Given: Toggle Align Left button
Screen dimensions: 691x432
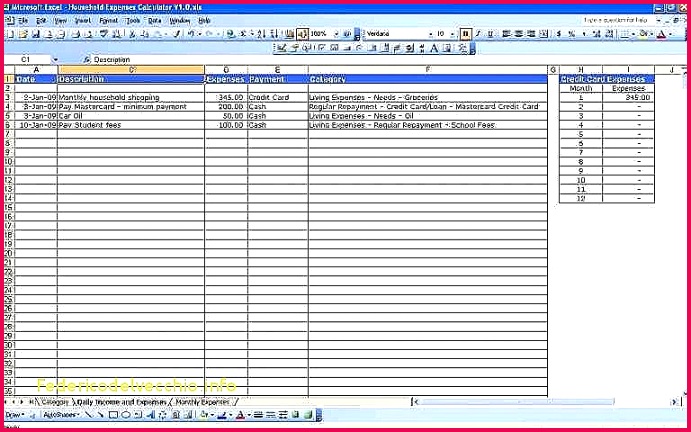Looking at the screenshot, I should coord(506,34).
